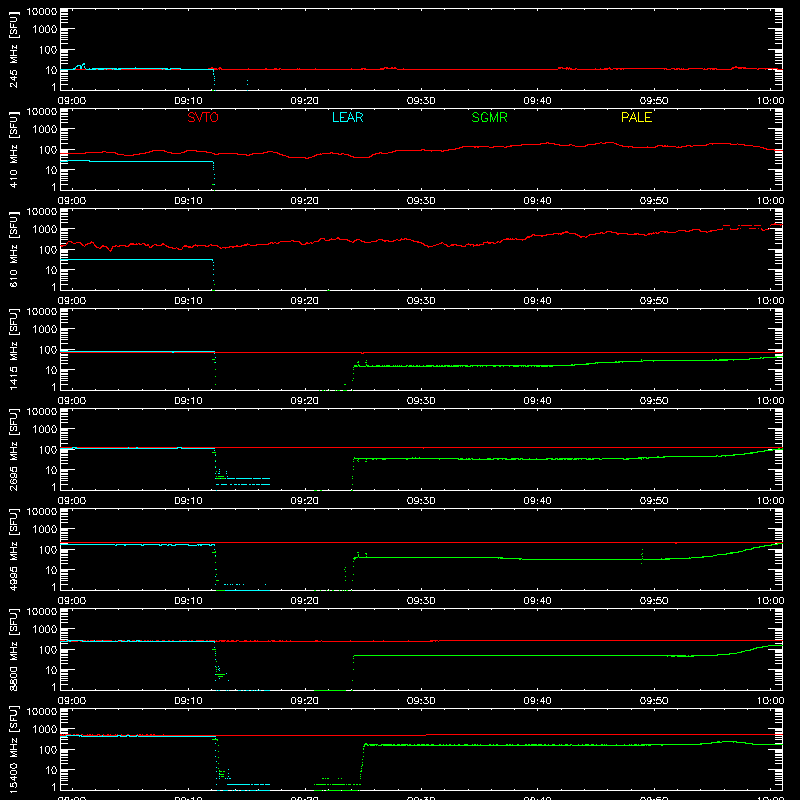Click 09:40 label under the 4995 MHz plot
Viewport: 800px width, 800px height.
click(537, 601)
